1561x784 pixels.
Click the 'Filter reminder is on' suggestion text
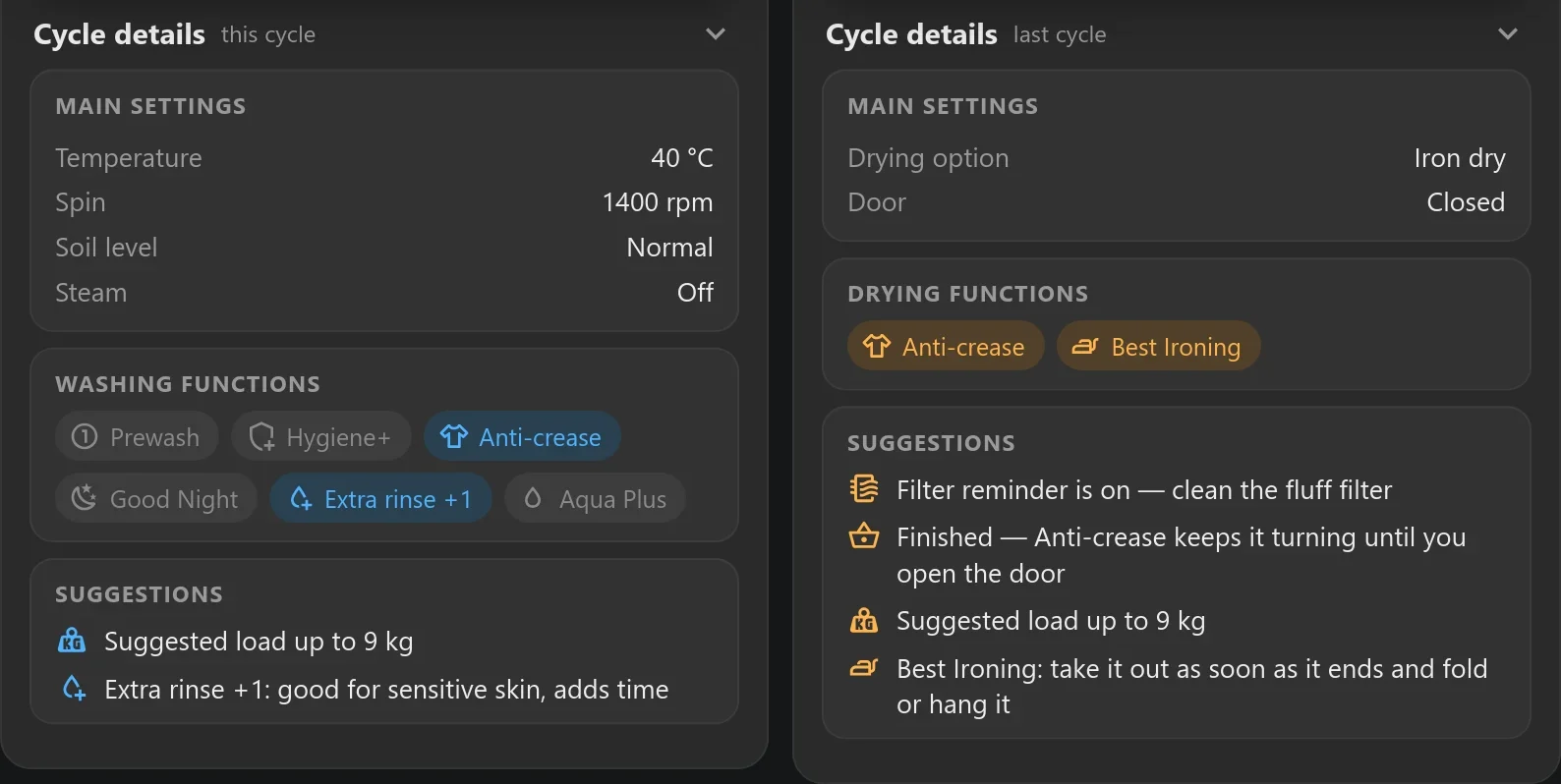pos(1144,489)
